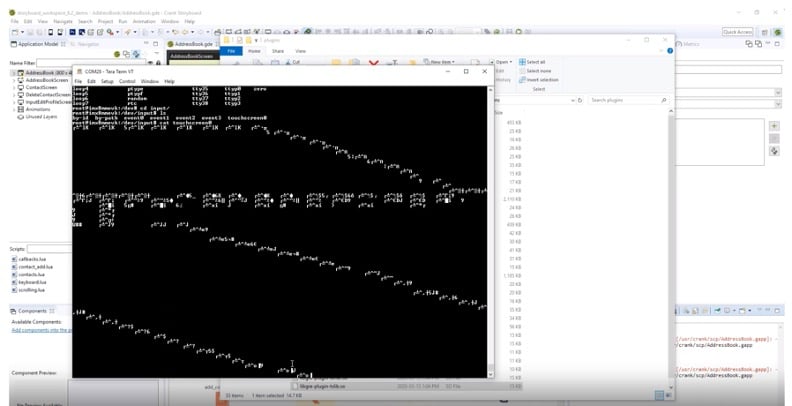Image resolution: width=792 pixels, height=406 pixels.
Task: Click the green Storyboard perspective icon
Action: [777, 32]
